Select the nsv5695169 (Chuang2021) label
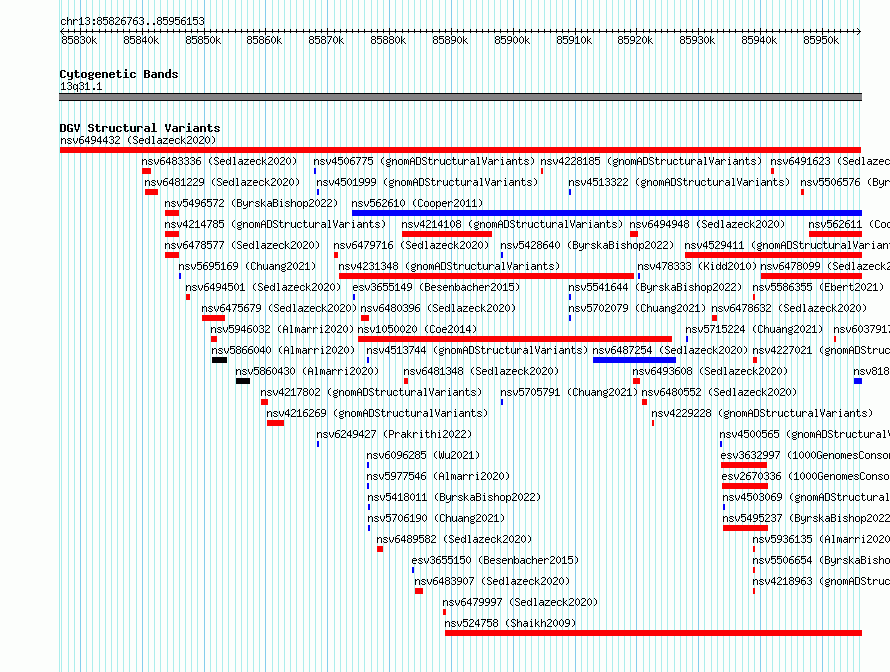Image resolution: width=890 pixels, height=672 pixels. coord(247,266)
